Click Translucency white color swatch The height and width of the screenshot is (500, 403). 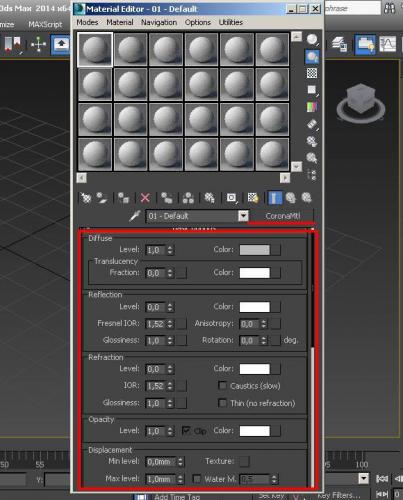(x=255, y=273)
